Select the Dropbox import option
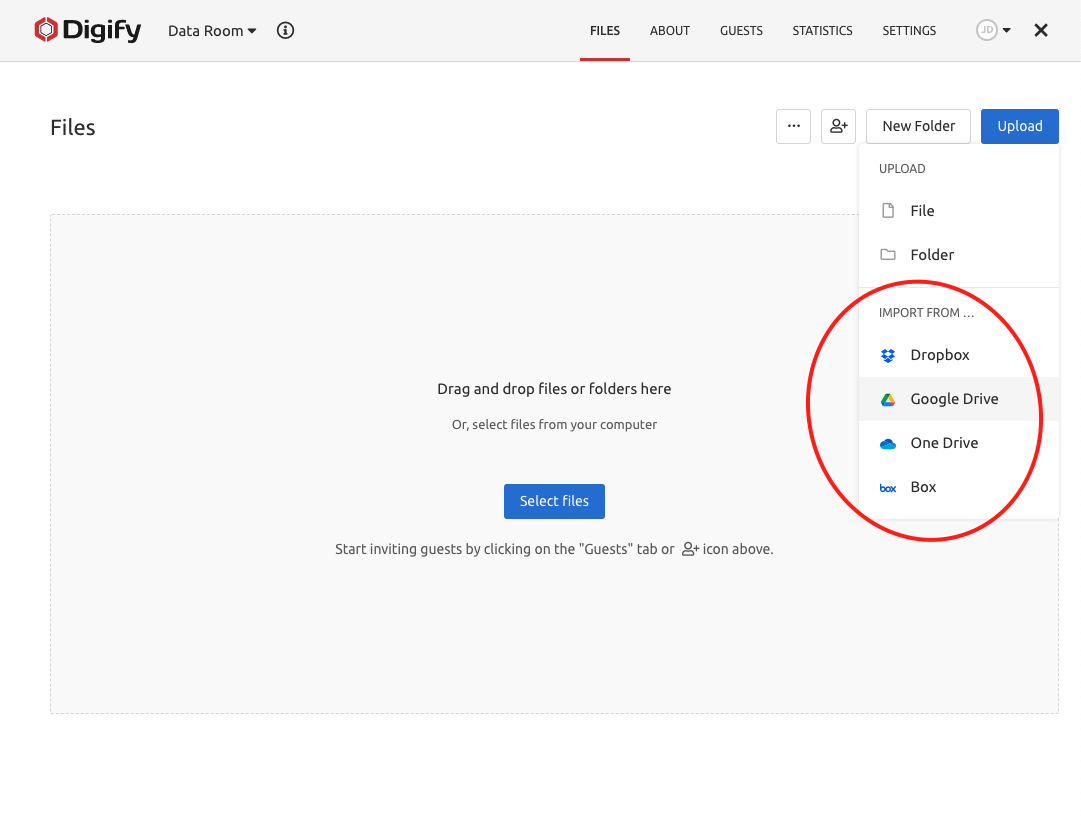 pos(939,355)
